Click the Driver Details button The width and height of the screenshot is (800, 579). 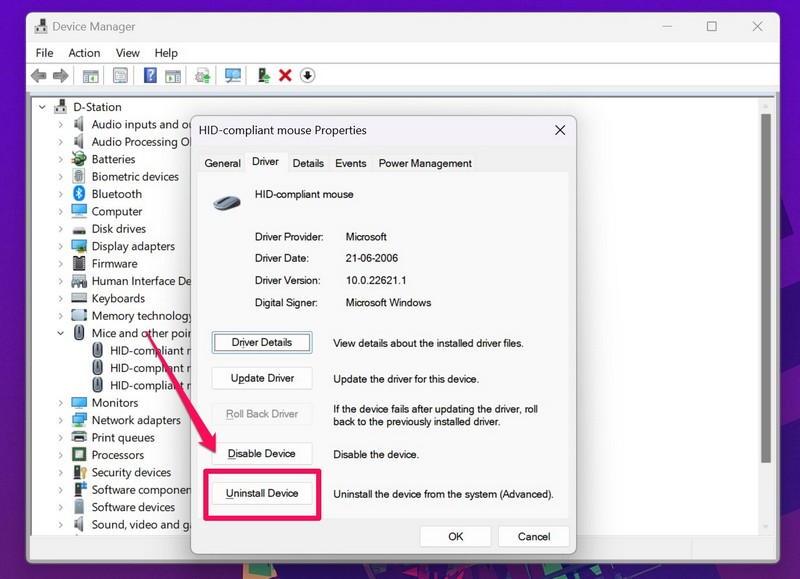pyautogui.click(x=262, y=342)
